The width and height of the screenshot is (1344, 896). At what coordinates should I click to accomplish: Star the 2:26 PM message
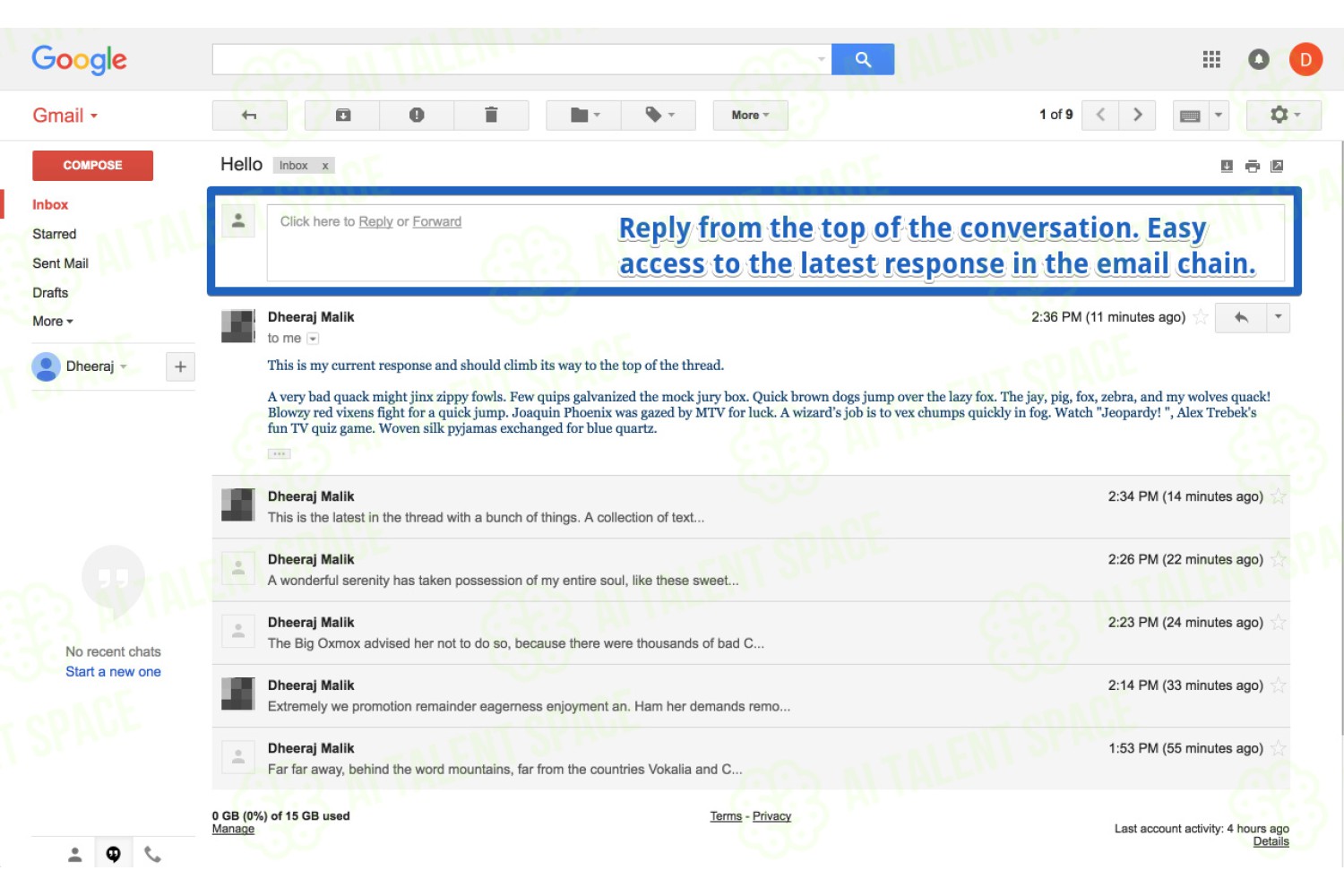1279,559
